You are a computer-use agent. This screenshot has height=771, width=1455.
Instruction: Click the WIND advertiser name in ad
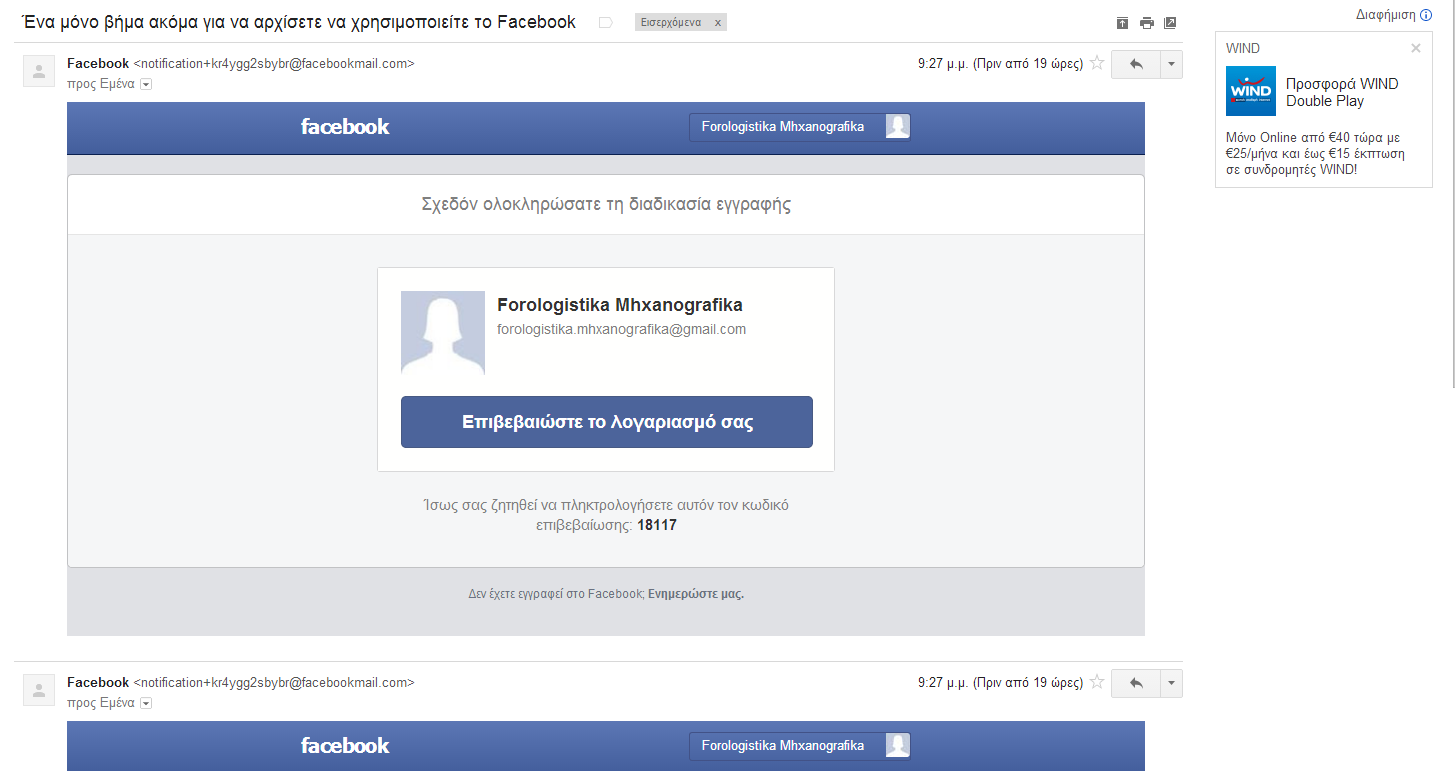point(1243,48)
